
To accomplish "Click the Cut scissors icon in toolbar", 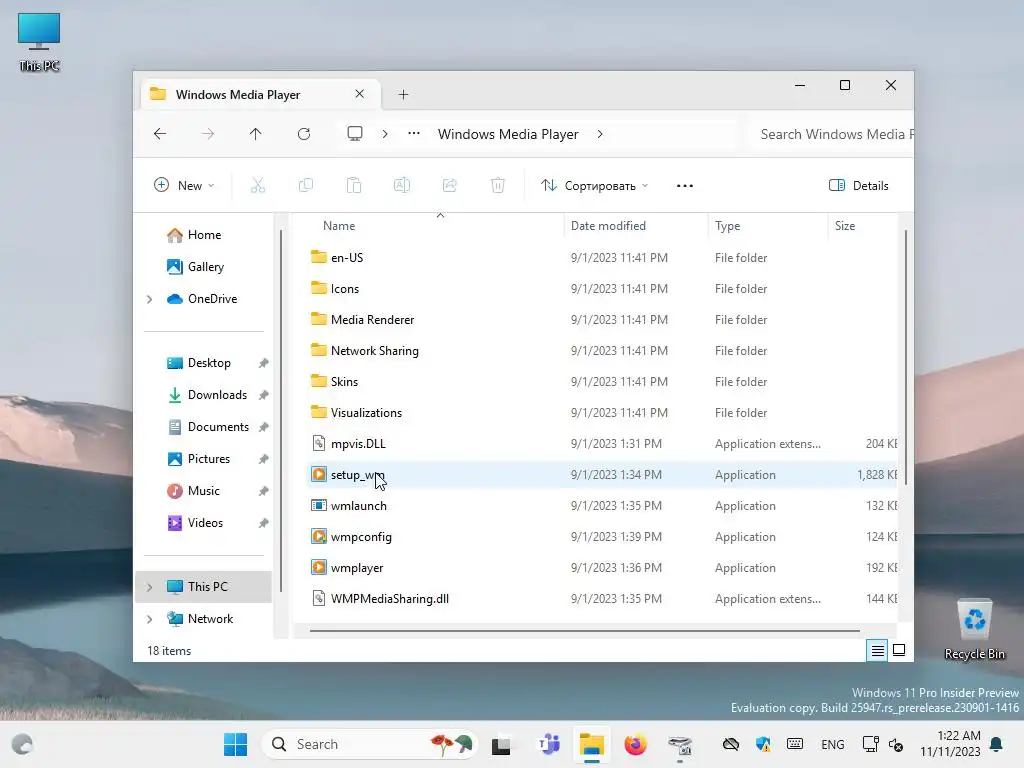I will pos(258,185).
